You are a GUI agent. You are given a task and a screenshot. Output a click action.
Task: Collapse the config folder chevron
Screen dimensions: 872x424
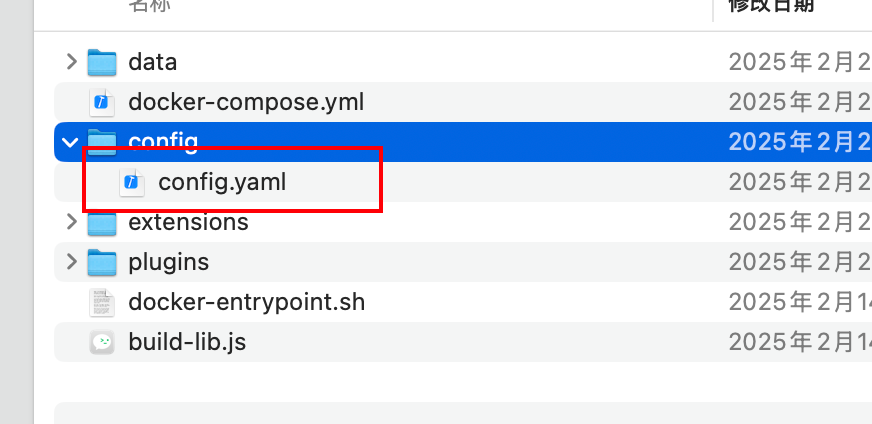coord(70,142)
